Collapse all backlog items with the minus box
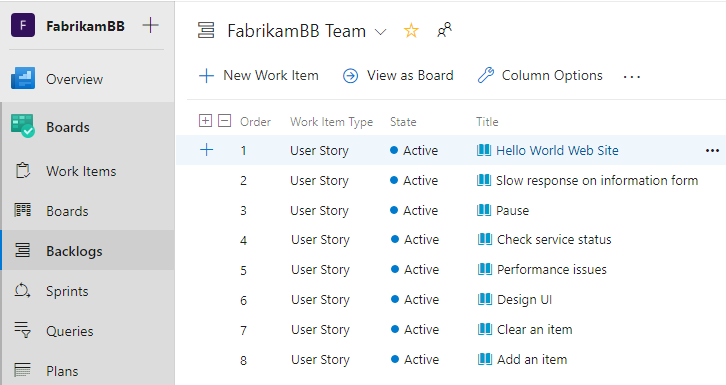 click(x=225, y=121)
